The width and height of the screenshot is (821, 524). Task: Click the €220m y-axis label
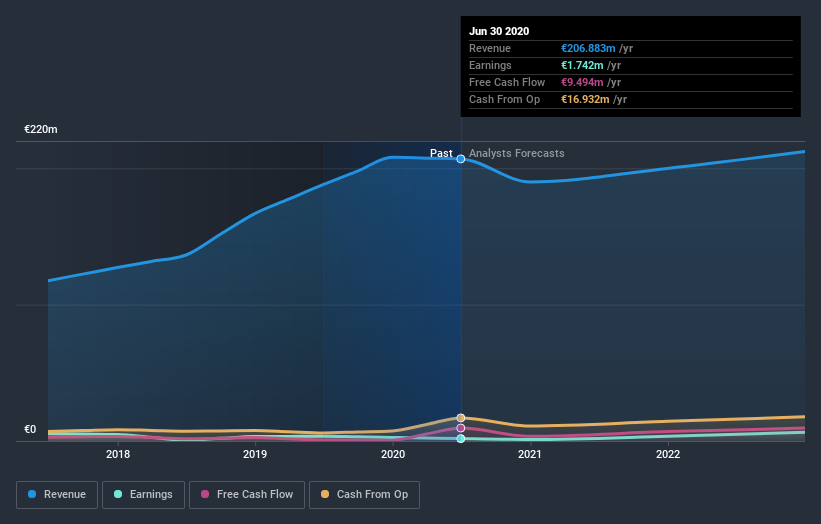pyautogui.click(x=41, y=129)
